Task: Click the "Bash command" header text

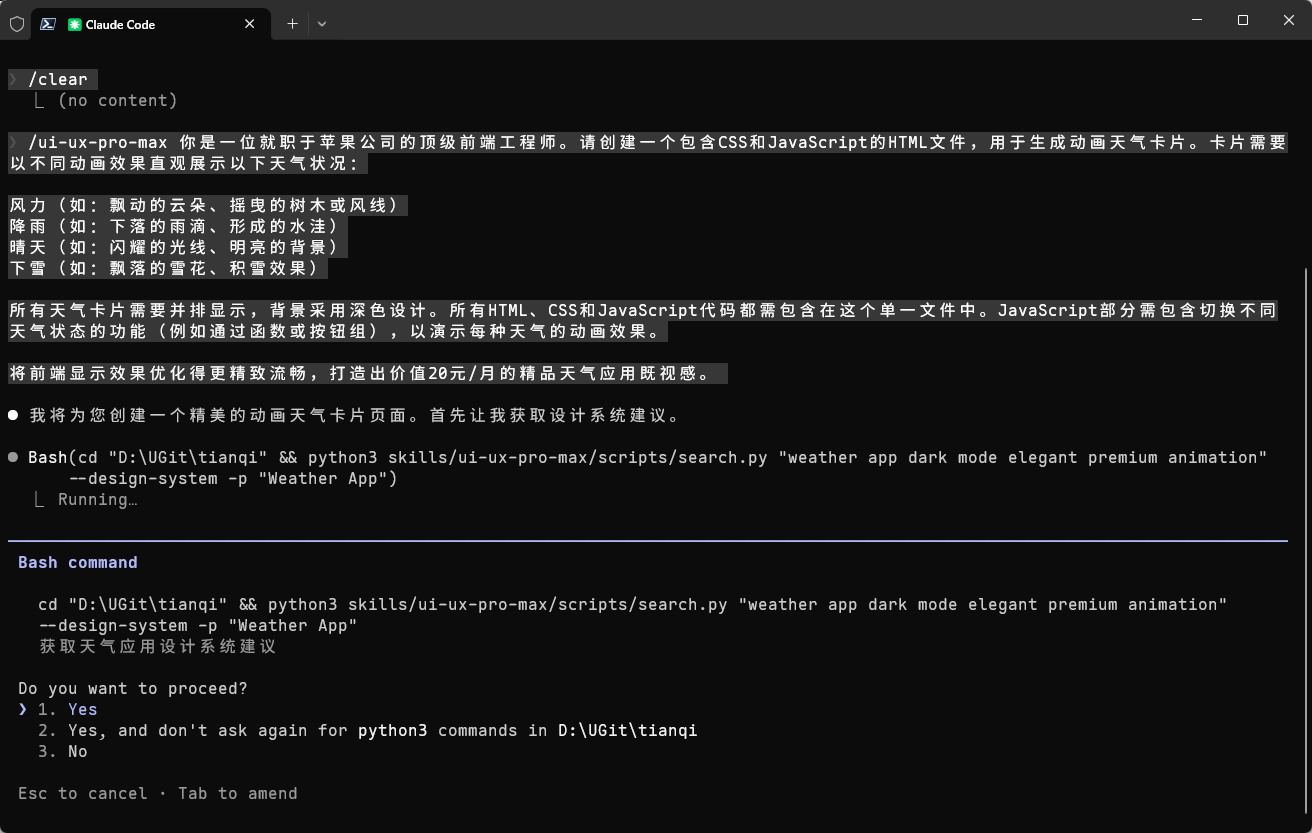Action: tap(77, 562)
